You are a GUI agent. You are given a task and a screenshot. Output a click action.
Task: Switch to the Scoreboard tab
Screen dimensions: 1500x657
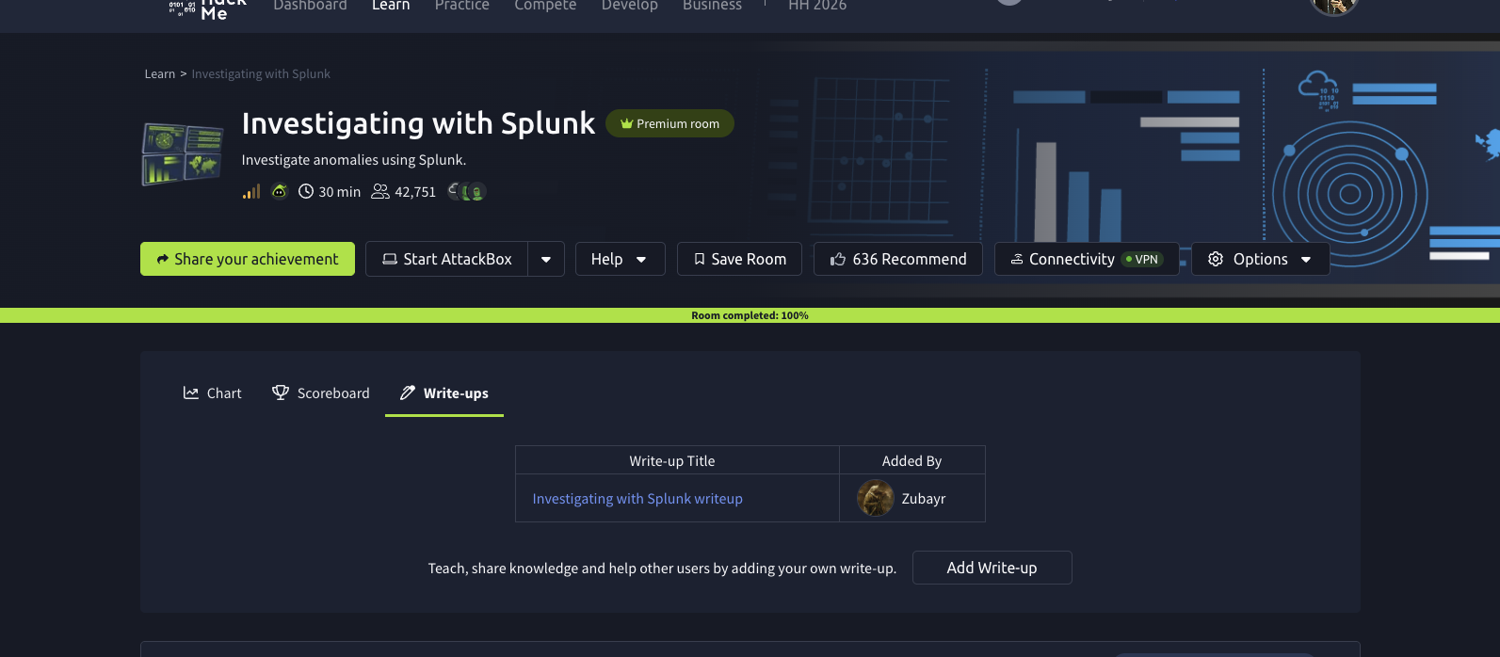pos(321,393)
